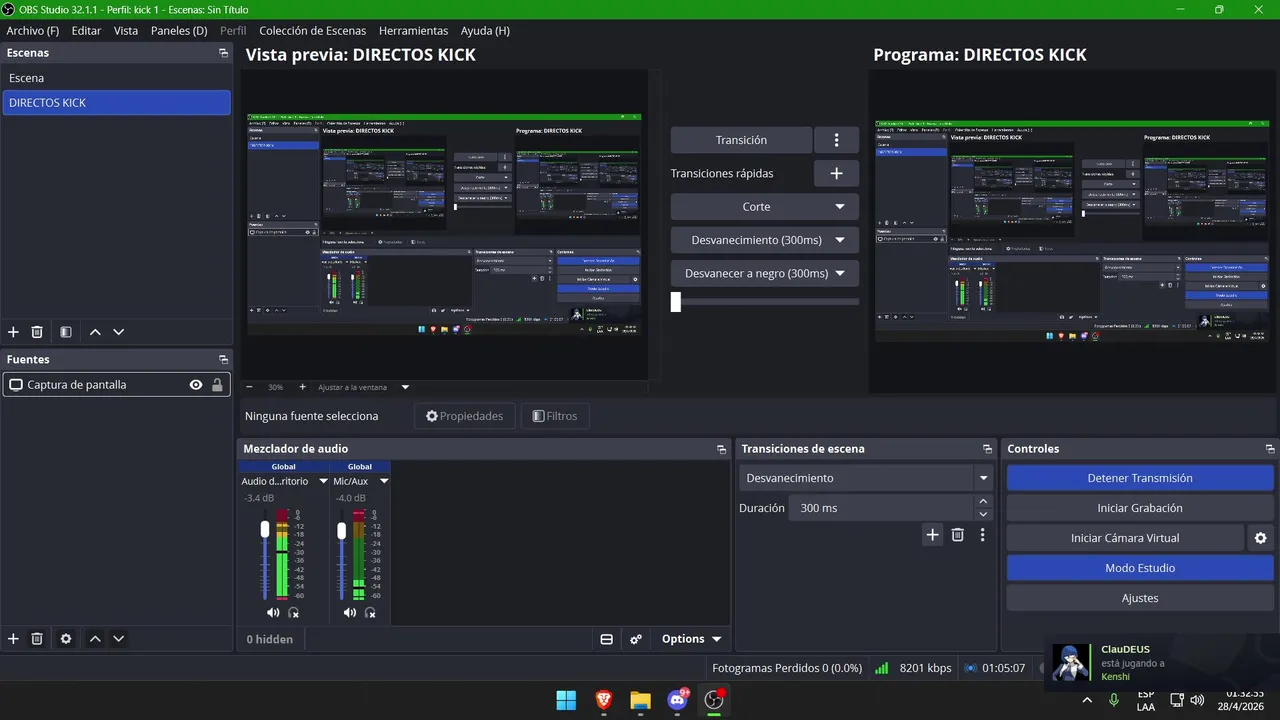The image size is (1280, 720).
Task: Click Transición button
Action: click(x=741, y=140)
